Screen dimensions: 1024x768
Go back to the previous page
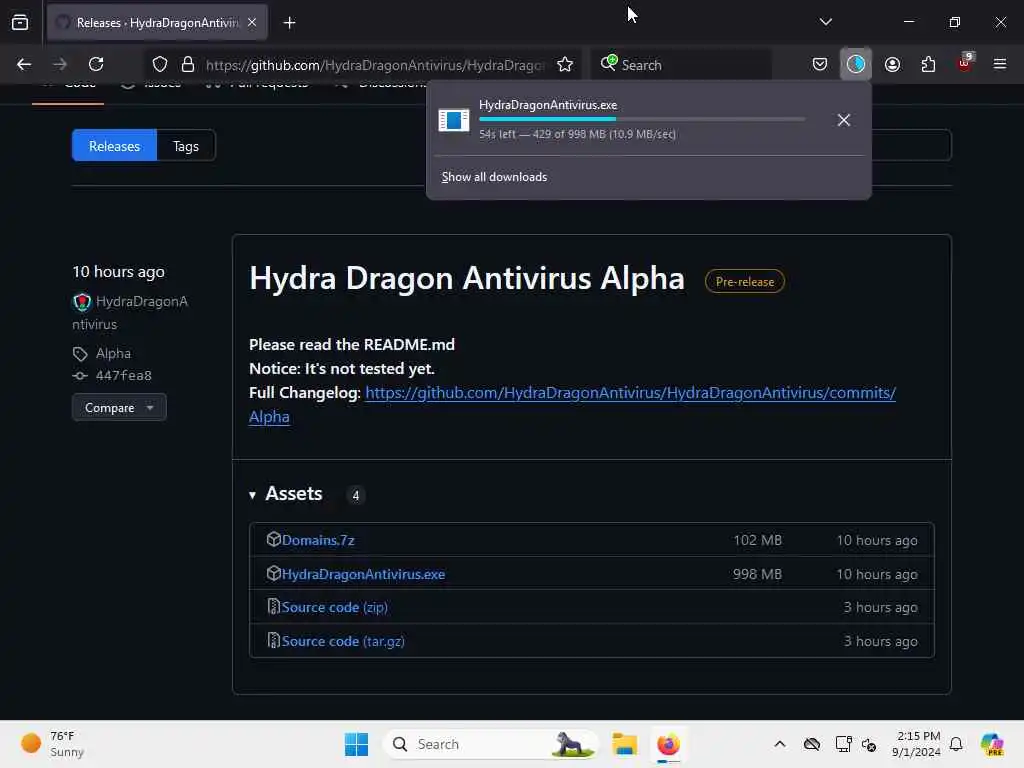[x=24, y=64]
